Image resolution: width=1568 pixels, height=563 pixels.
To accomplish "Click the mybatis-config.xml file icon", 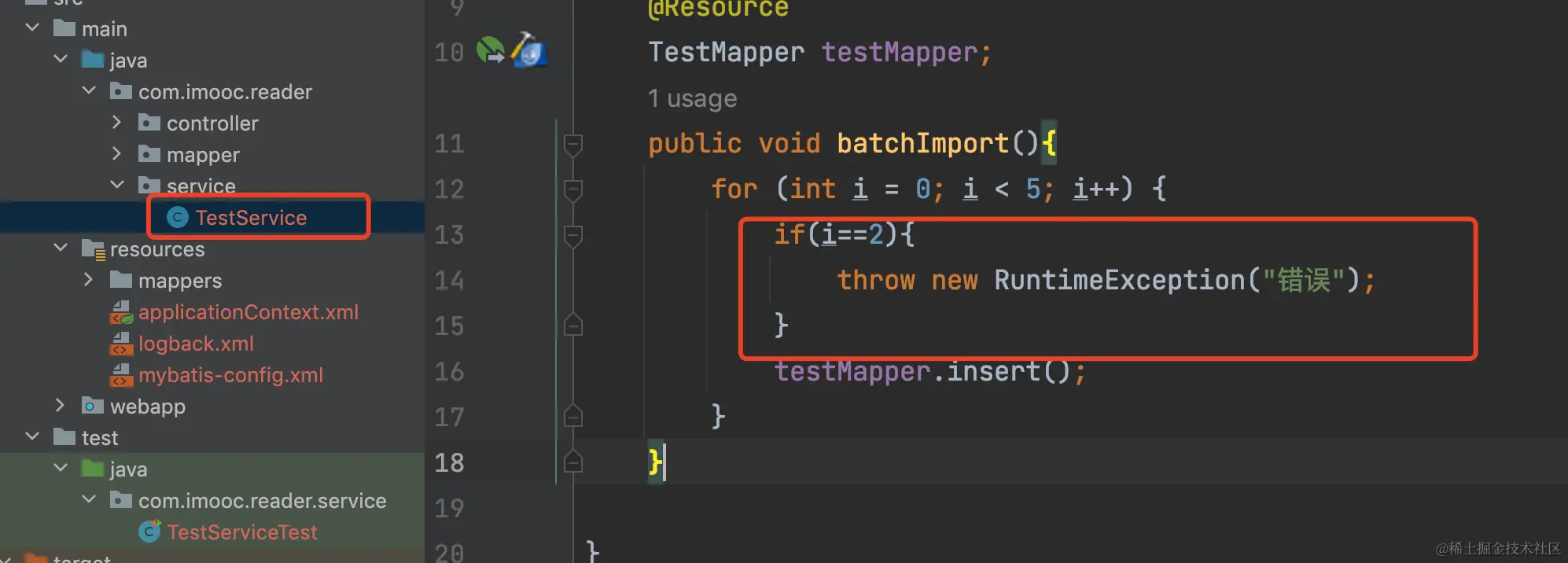I will 121,375.
